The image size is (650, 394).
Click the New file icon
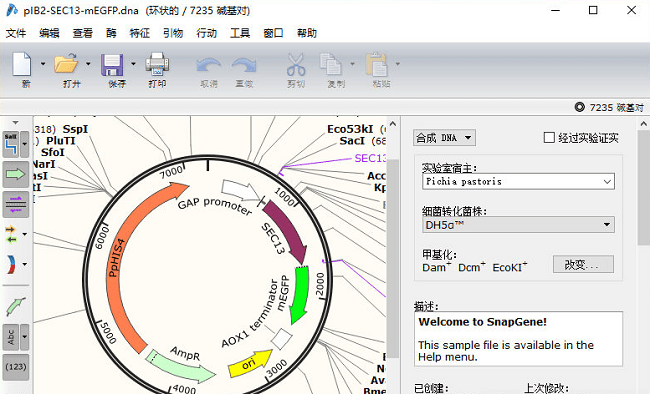[x=22, y=64]
